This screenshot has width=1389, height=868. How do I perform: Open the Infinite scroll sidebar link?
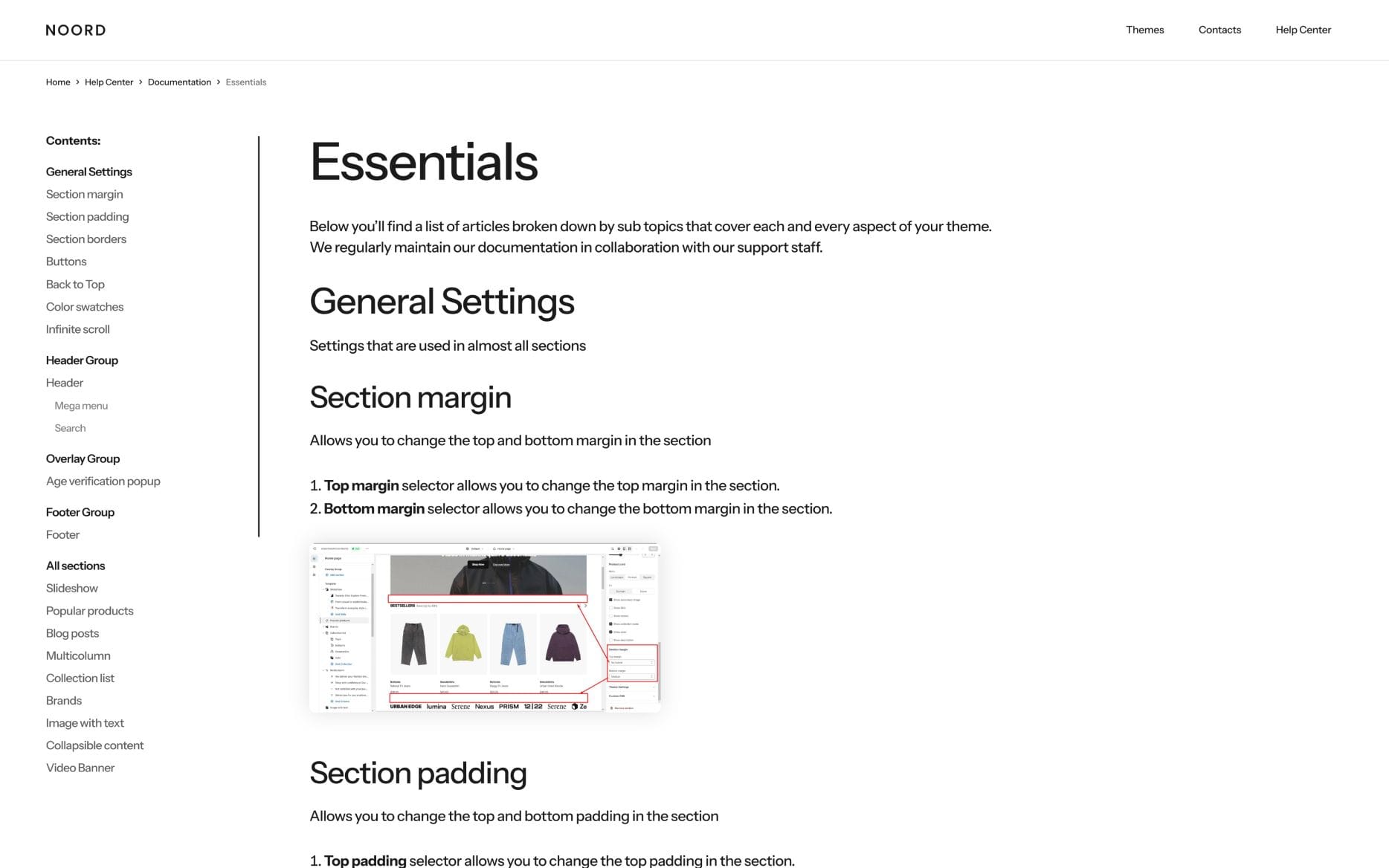[x=78, y=329]
